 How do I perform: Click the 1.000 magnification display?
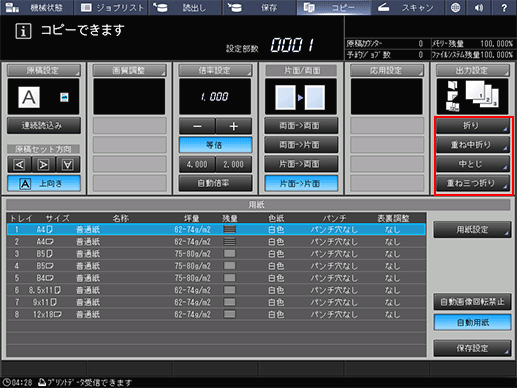click(x=215, y=97)
